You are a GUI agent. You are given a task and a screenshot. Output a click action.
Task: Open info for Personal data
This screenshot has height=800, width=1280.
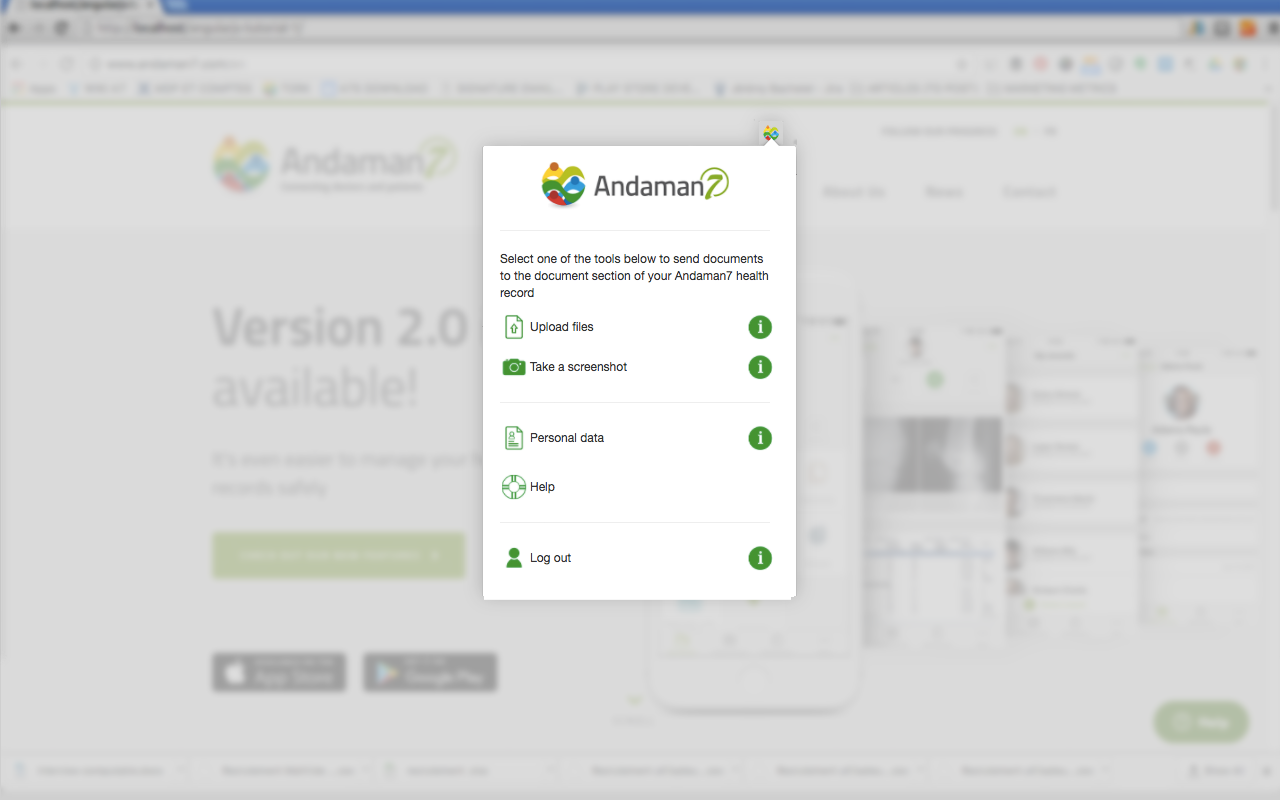pos(760,438)
